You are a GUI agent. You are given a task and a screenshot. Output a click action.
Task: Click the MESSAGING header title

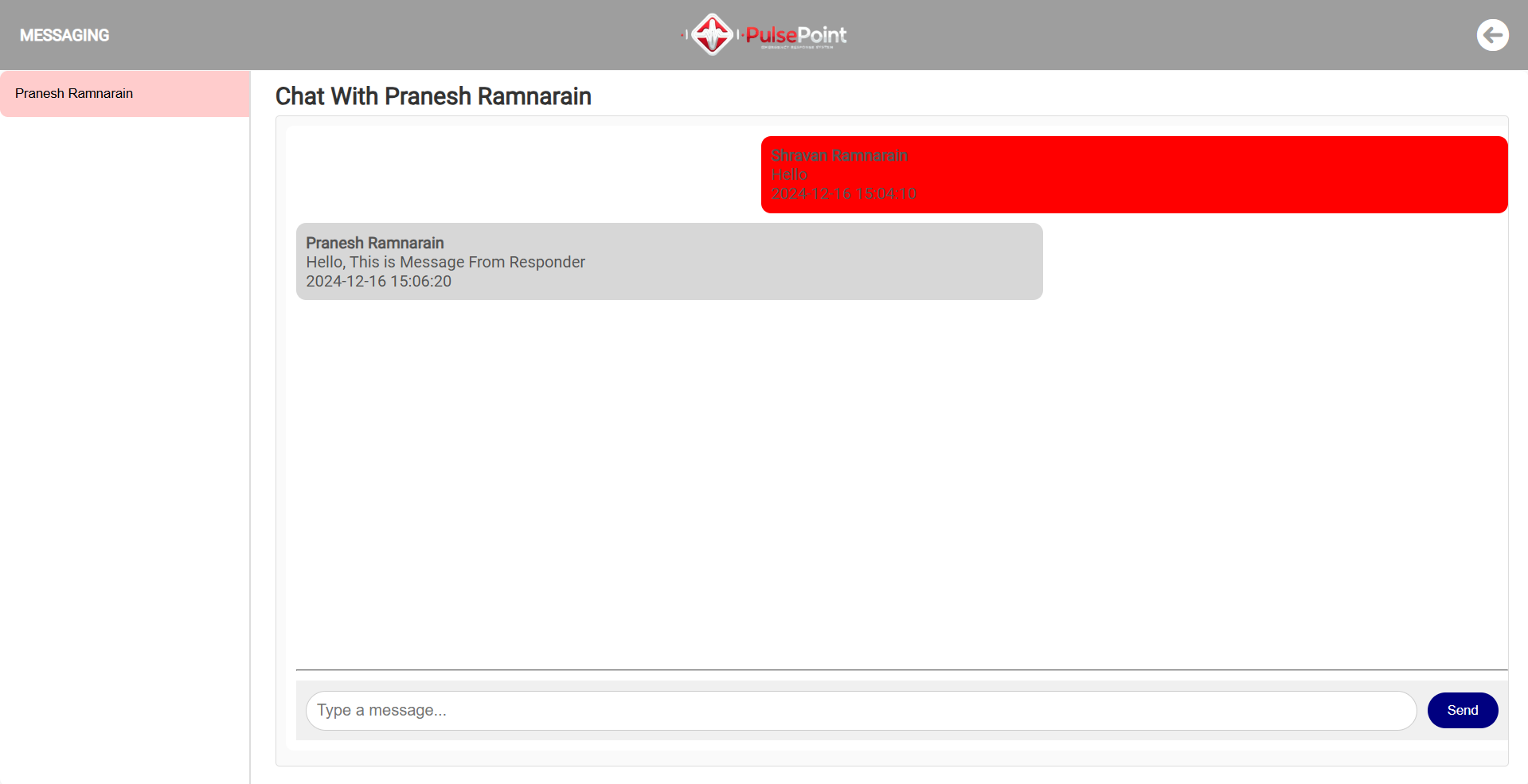[64, 35]
